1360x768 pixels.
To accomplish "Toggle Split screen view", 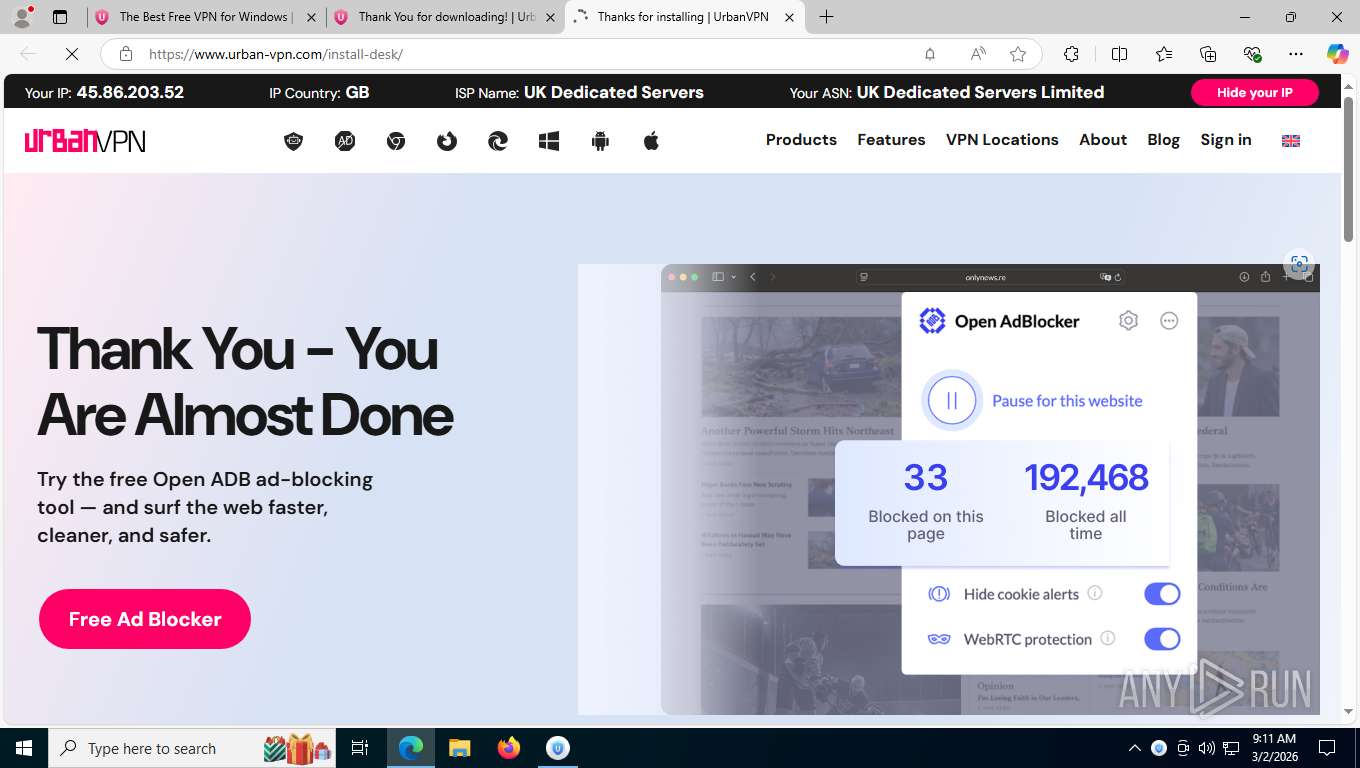I will [x=1120, y=54].
